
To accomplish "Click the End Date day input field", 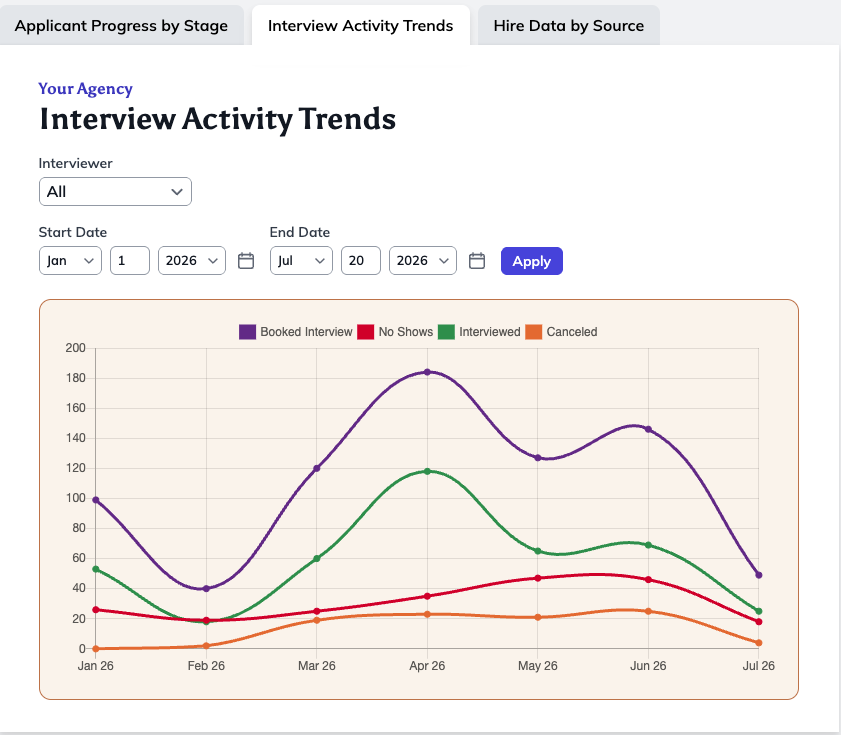I will click(361, 261).
